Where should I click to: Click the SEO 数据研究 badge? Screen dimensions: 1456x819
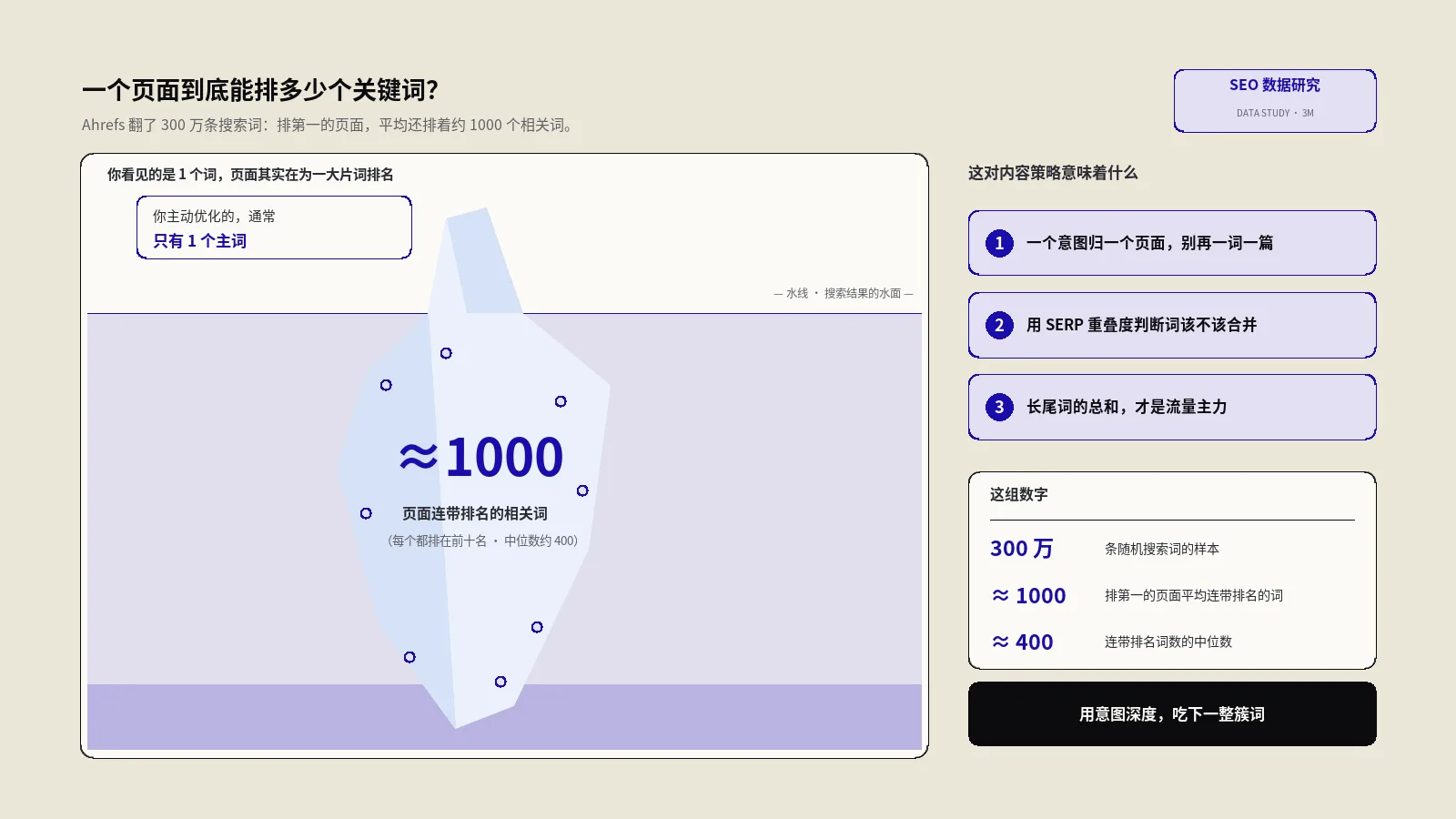tap(1275, 101)
